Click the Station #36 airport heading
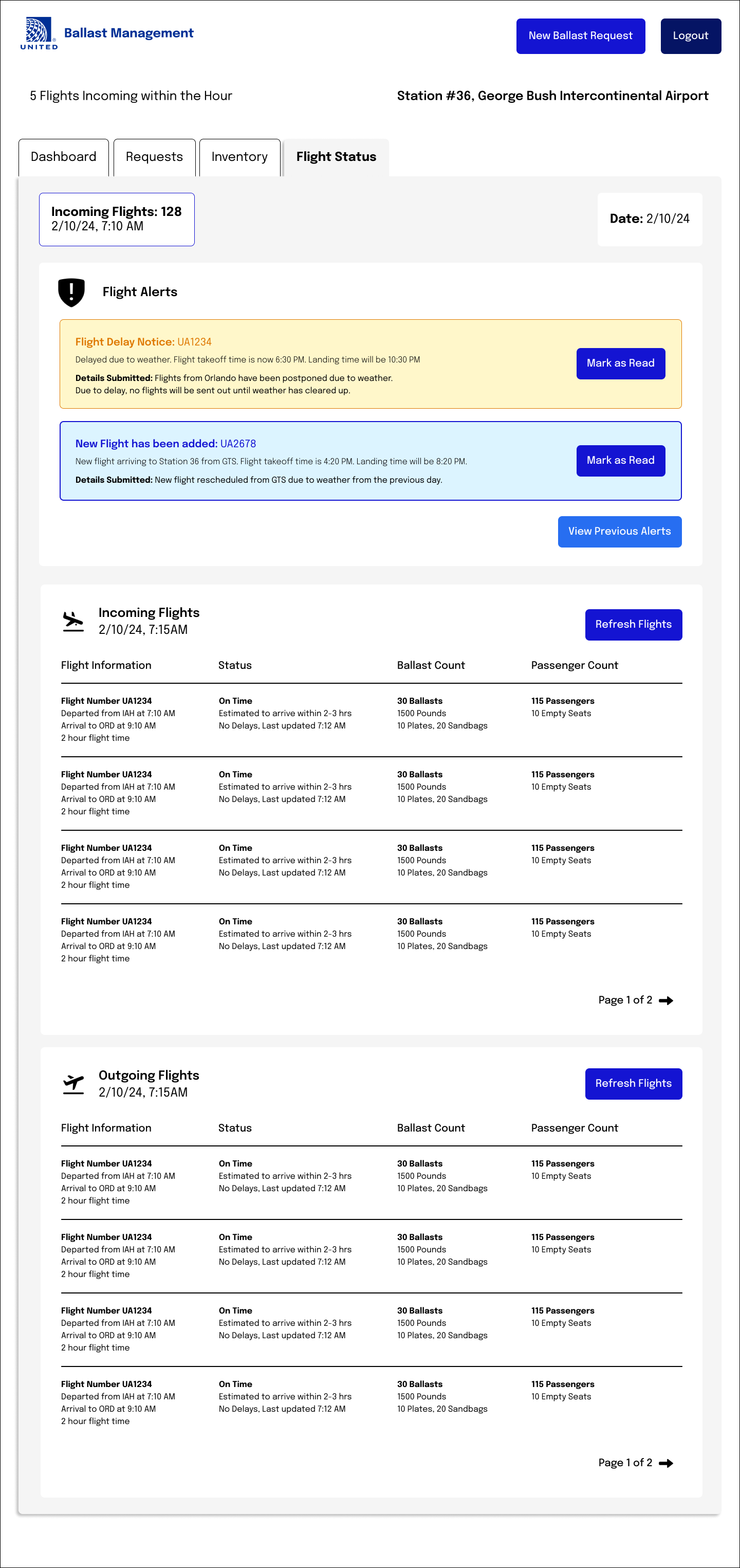This screenshot has height=1568, width=740. (x=552, y=96)
